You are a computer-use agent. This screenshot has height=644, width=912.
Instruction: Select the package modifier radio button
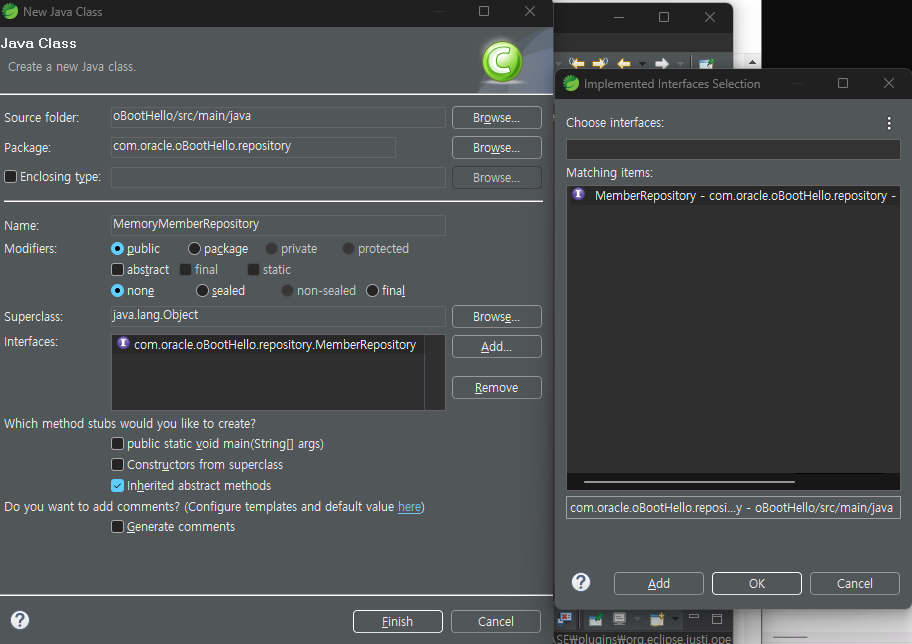[194, 248]
